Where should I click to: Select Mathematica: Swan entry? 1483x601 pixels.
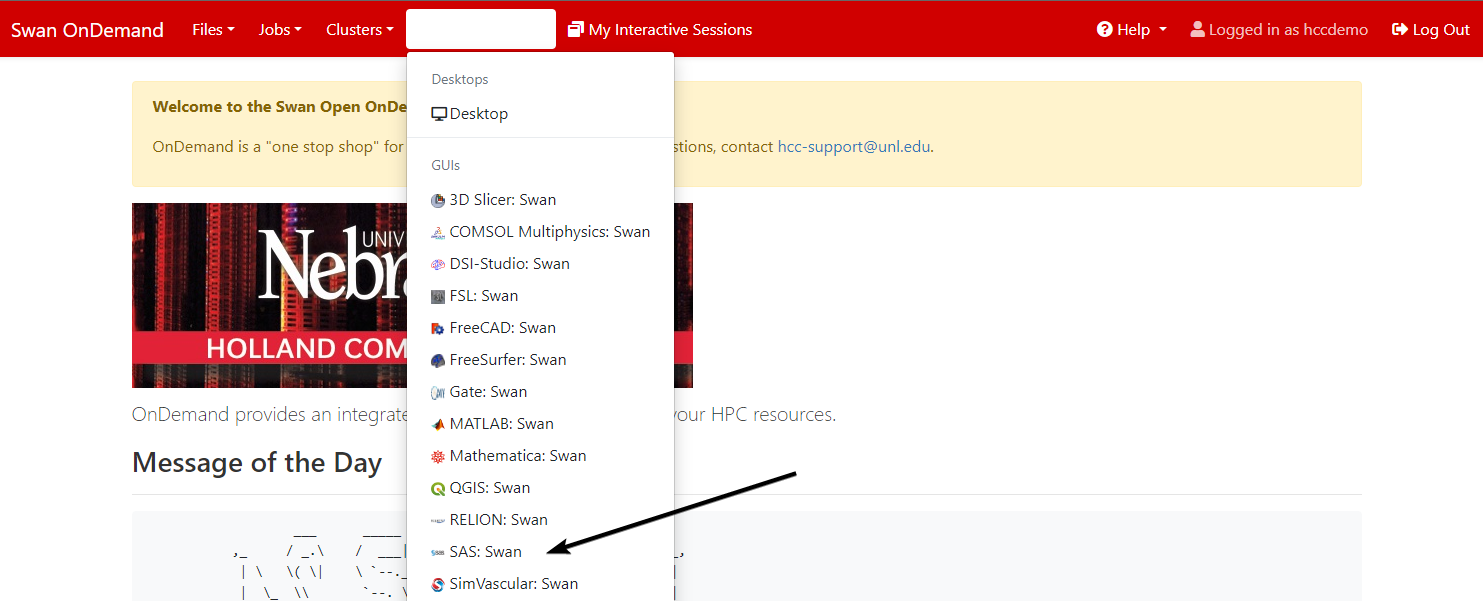point(540,456)
